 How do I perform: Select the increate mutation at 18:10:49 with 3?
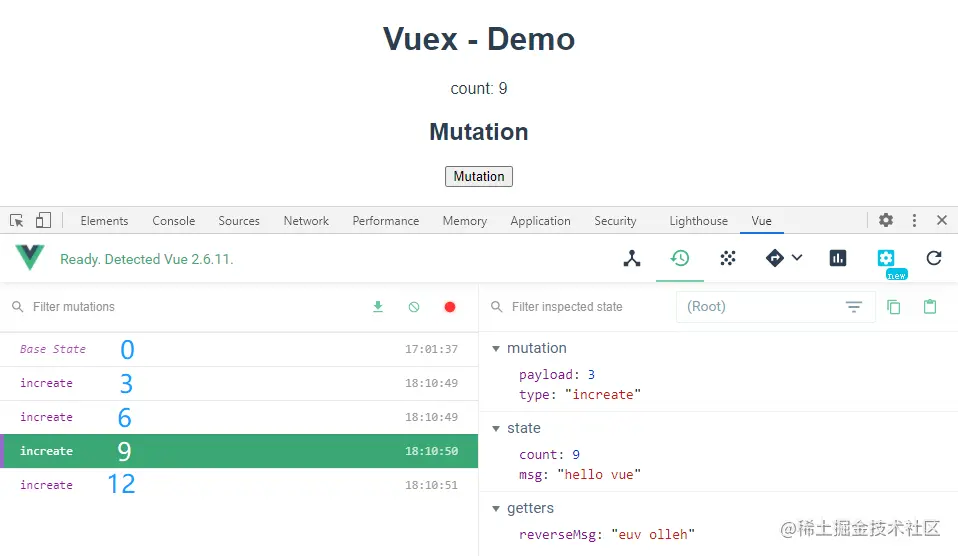(x=239, y=384)
